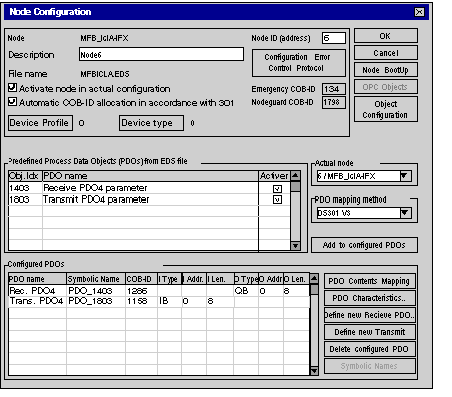Viewport: 452px width, 397px height.
Task: Toggle Active checkbox for Receive PDO4 parameter
Action: (277, 189)
